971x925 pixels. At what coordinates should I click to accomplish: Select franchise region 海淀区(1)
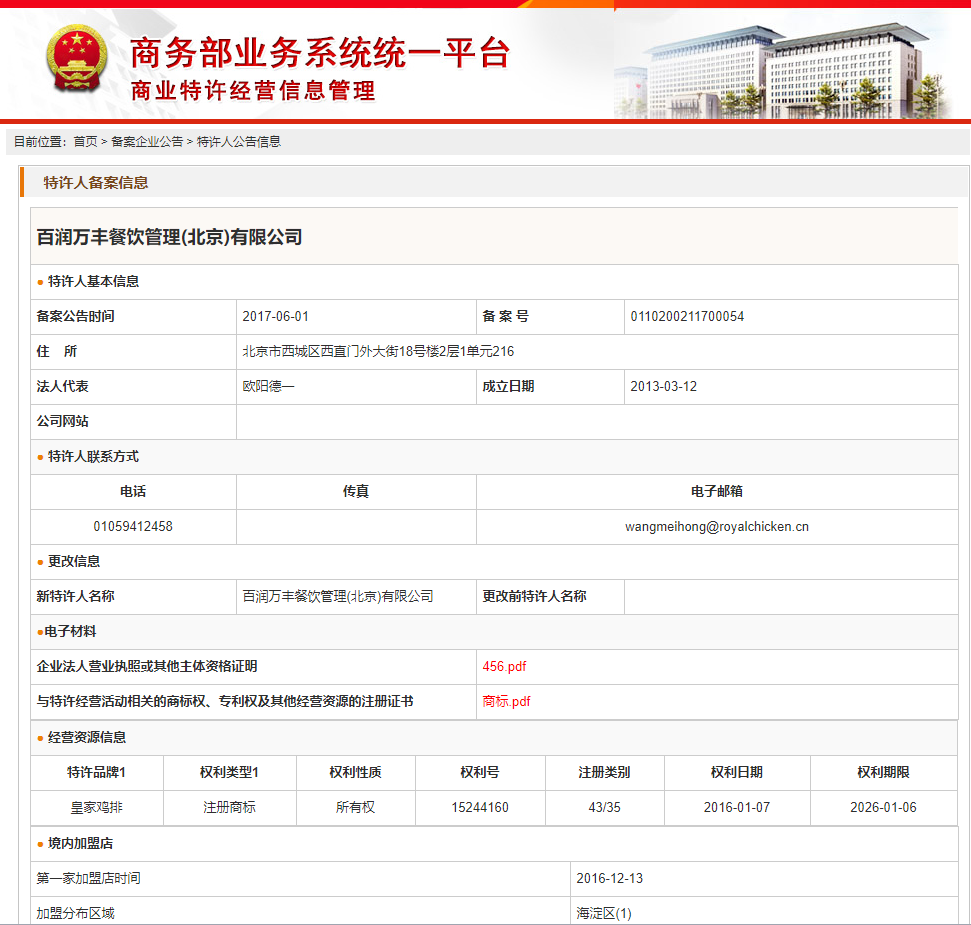(604, 913)
